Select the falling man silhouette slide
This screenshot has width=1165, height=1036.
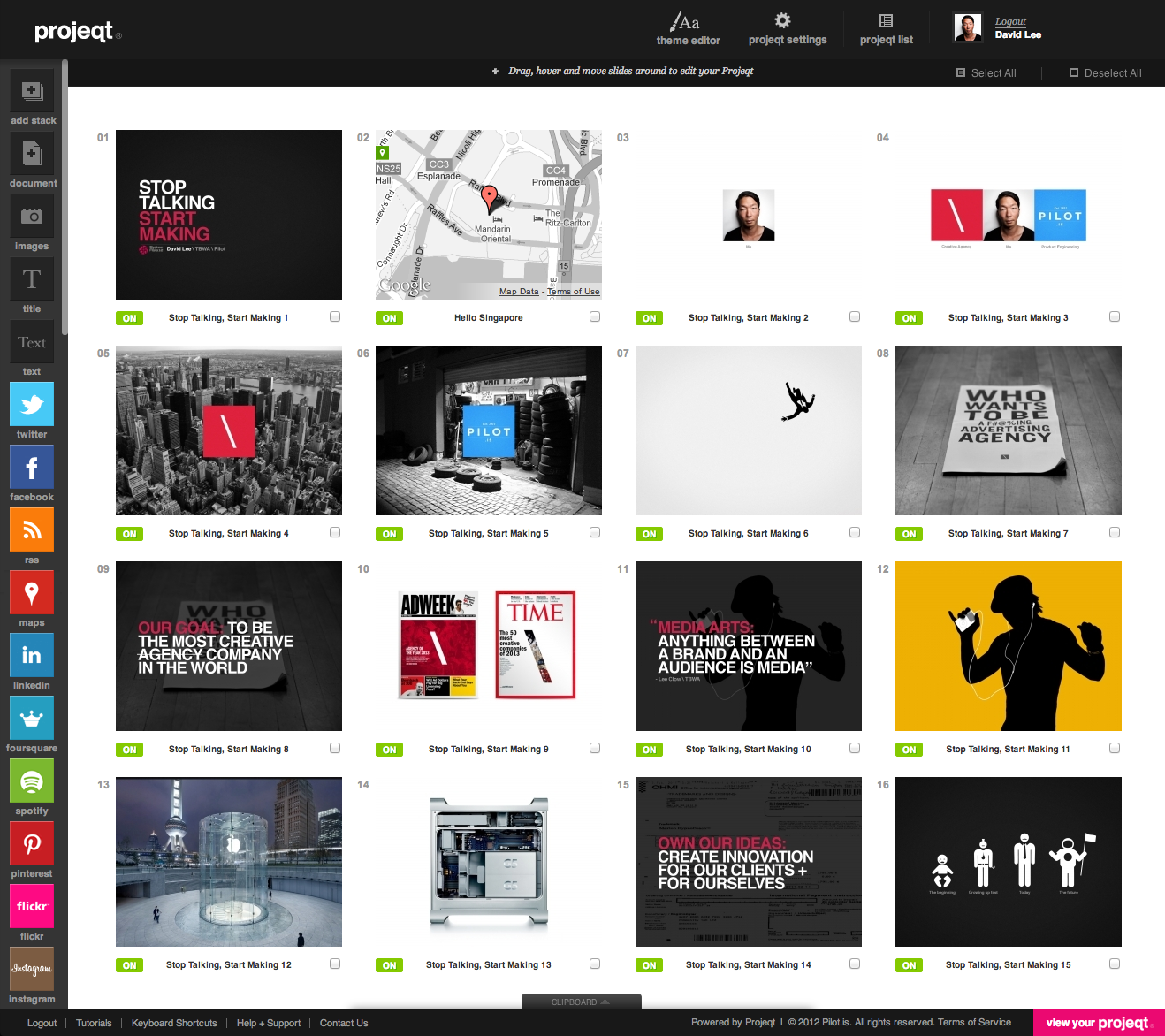coord(749,430)
